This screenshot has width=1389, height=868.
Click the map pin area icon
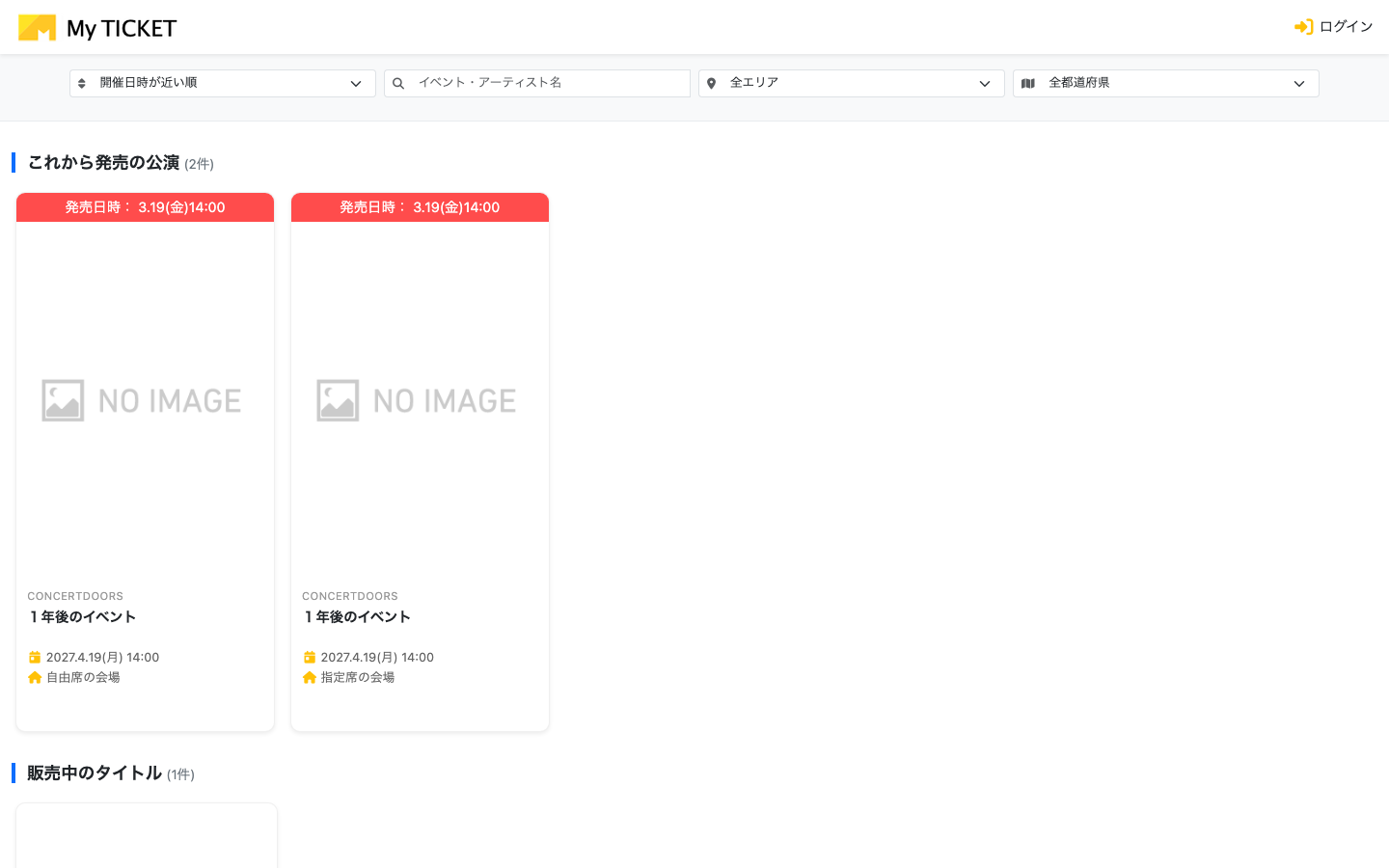[712, 84]
